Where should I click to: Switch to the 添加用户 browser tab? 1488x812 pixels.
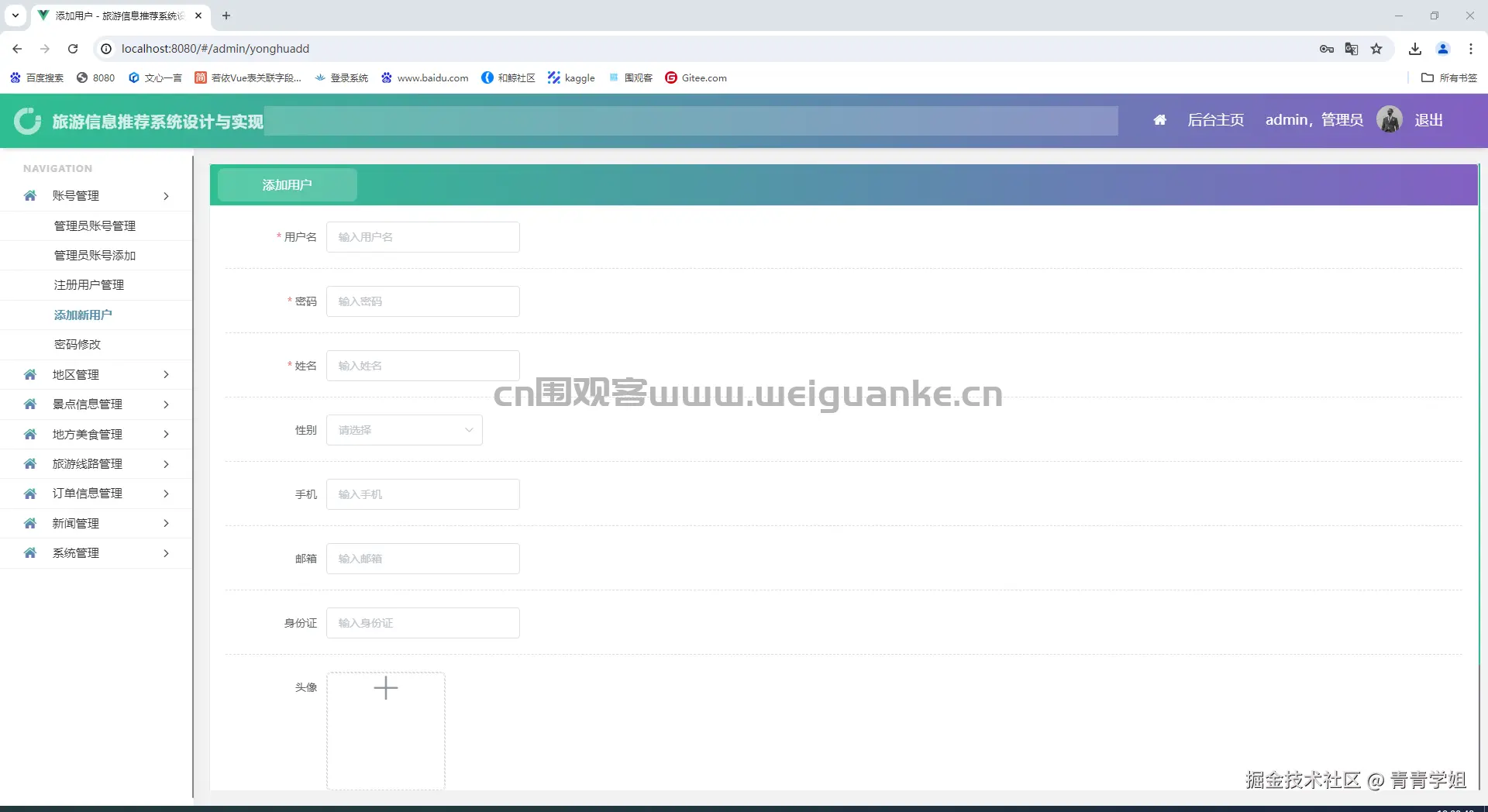(116, 15)
